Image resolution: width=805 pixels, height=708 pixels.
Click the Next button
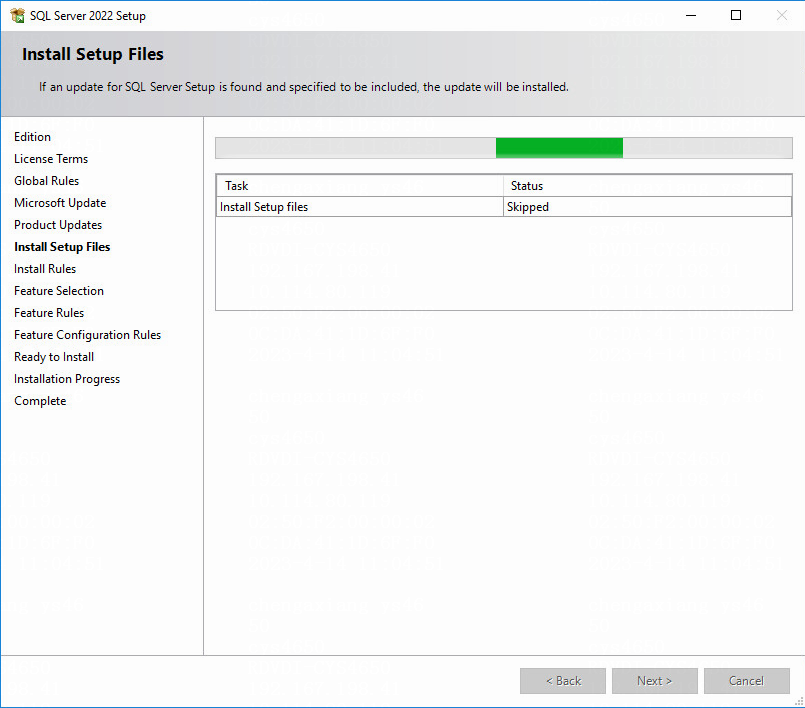tap(655, 681)
